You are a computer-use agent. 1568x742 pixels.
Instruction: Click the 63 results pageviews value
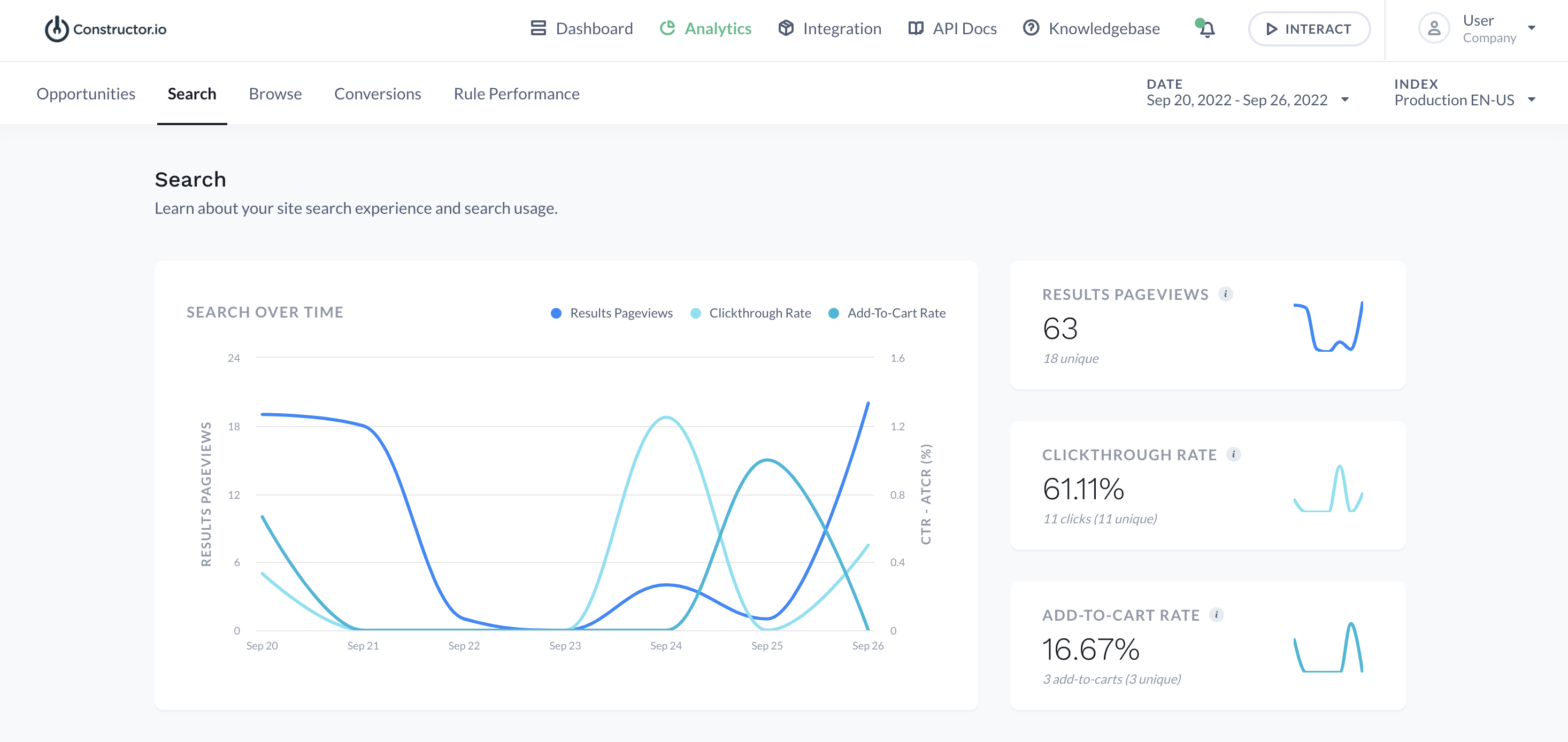[1060, 329]
